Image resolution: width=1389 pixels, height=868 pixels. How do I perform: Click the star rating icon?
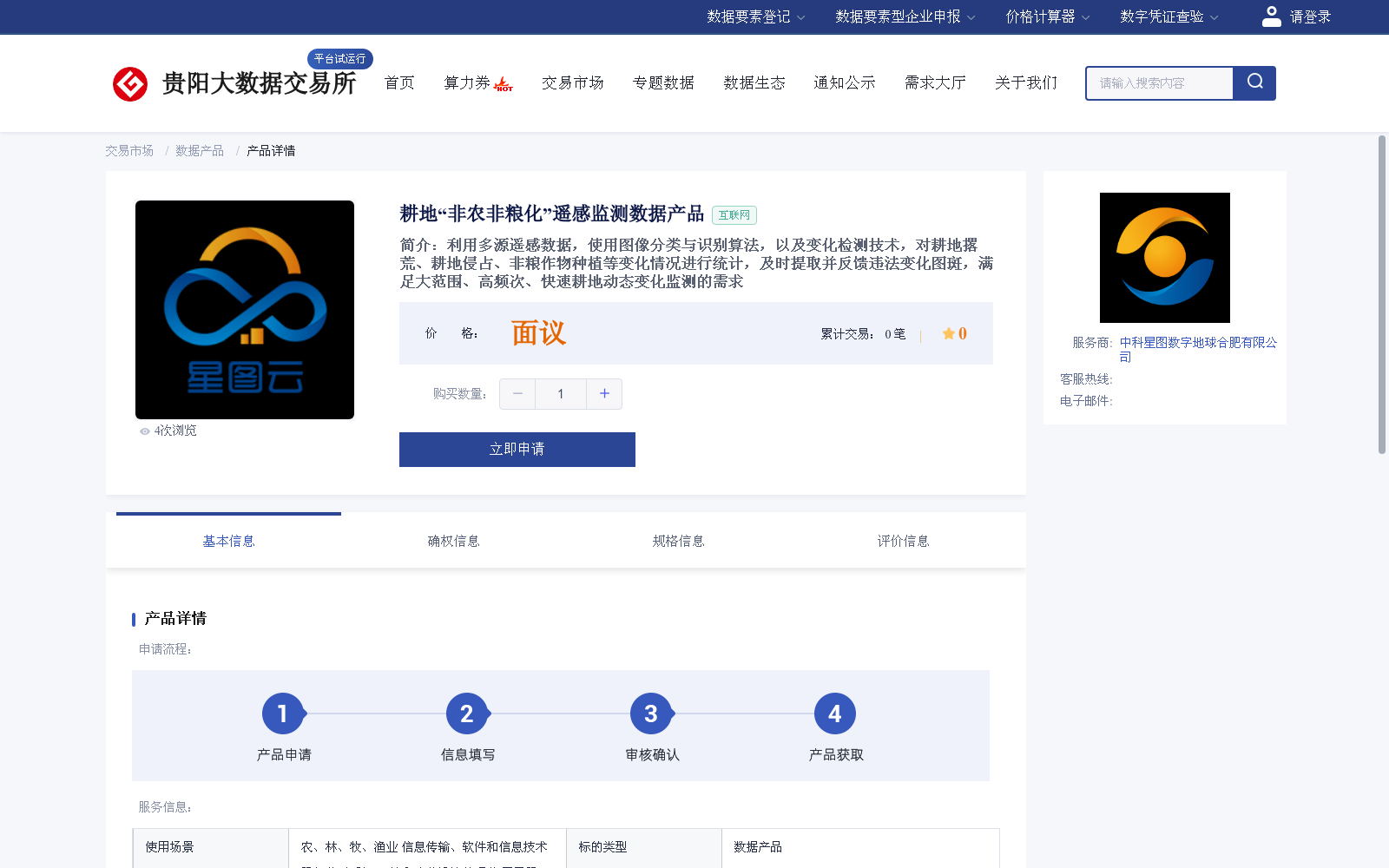[949, 333]
